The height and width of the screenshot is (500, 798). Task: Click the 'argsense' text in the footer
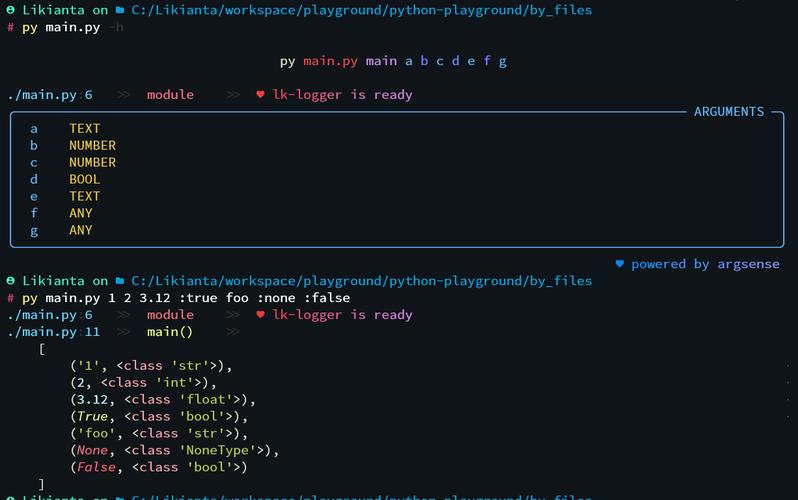[750, 264]
